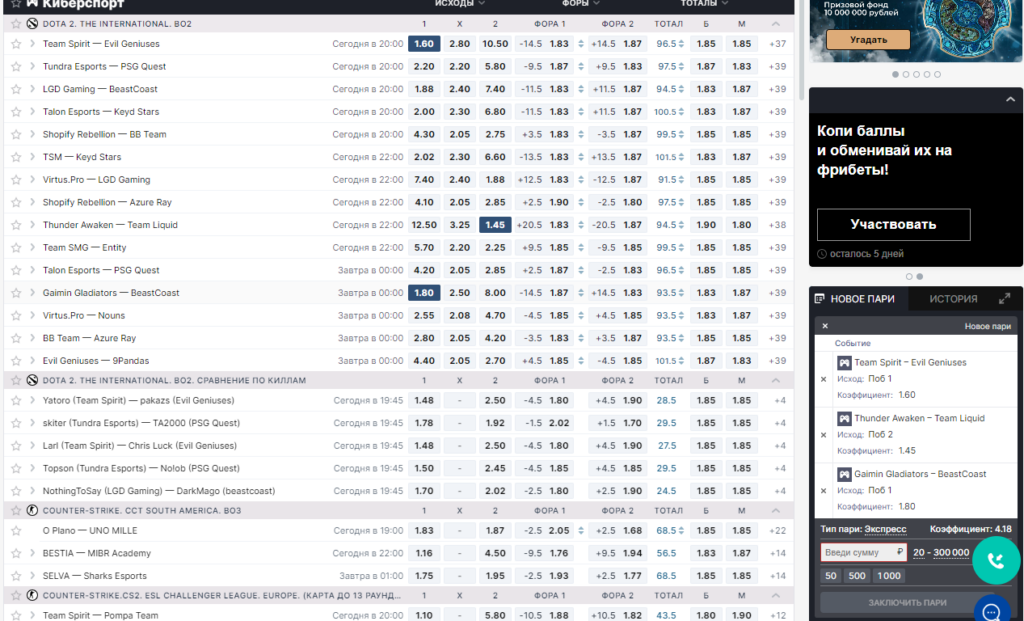Choose quick stake amount 50

coord(831,576)
